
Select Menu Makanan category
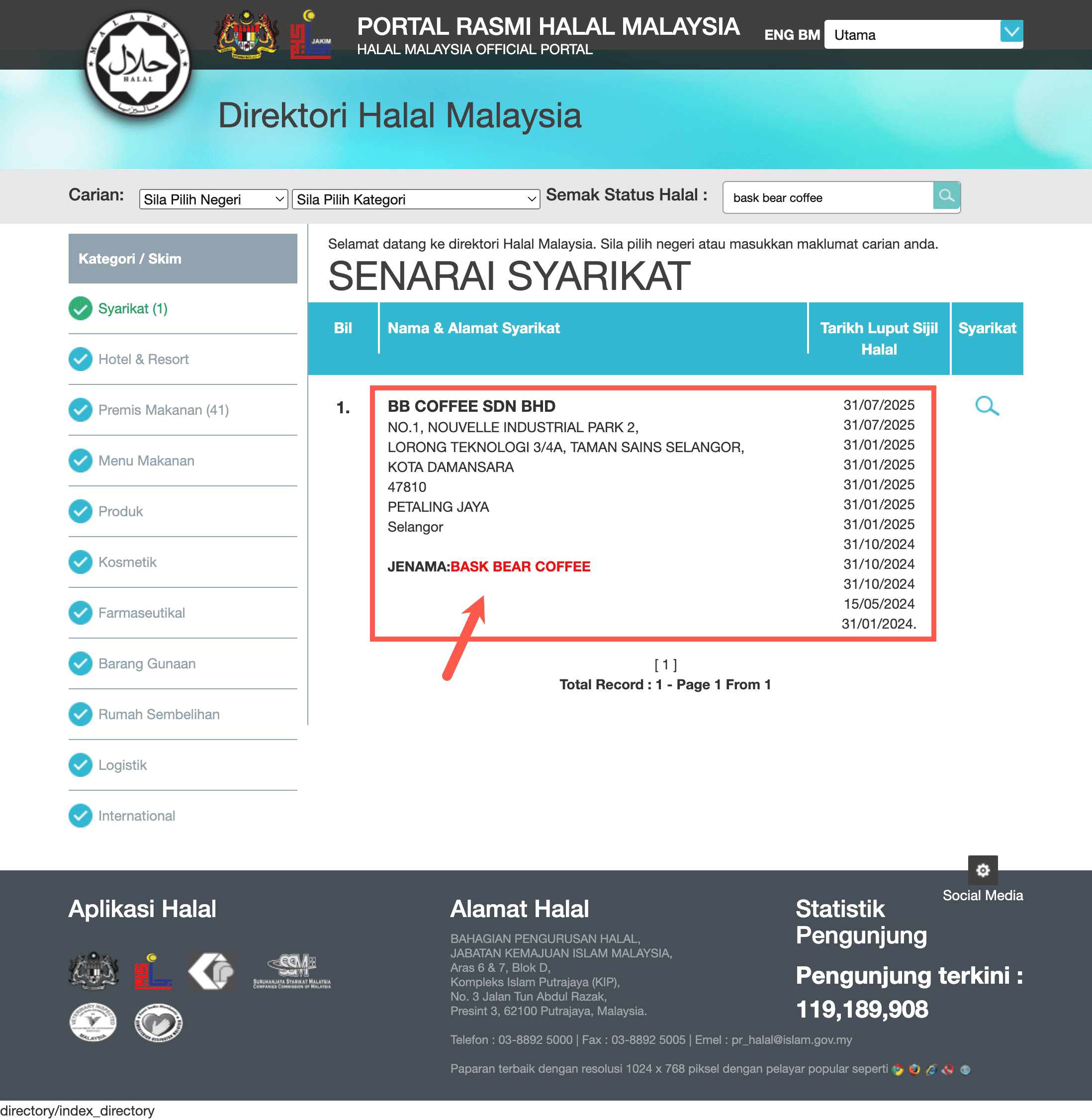click(x=146, y=461)
